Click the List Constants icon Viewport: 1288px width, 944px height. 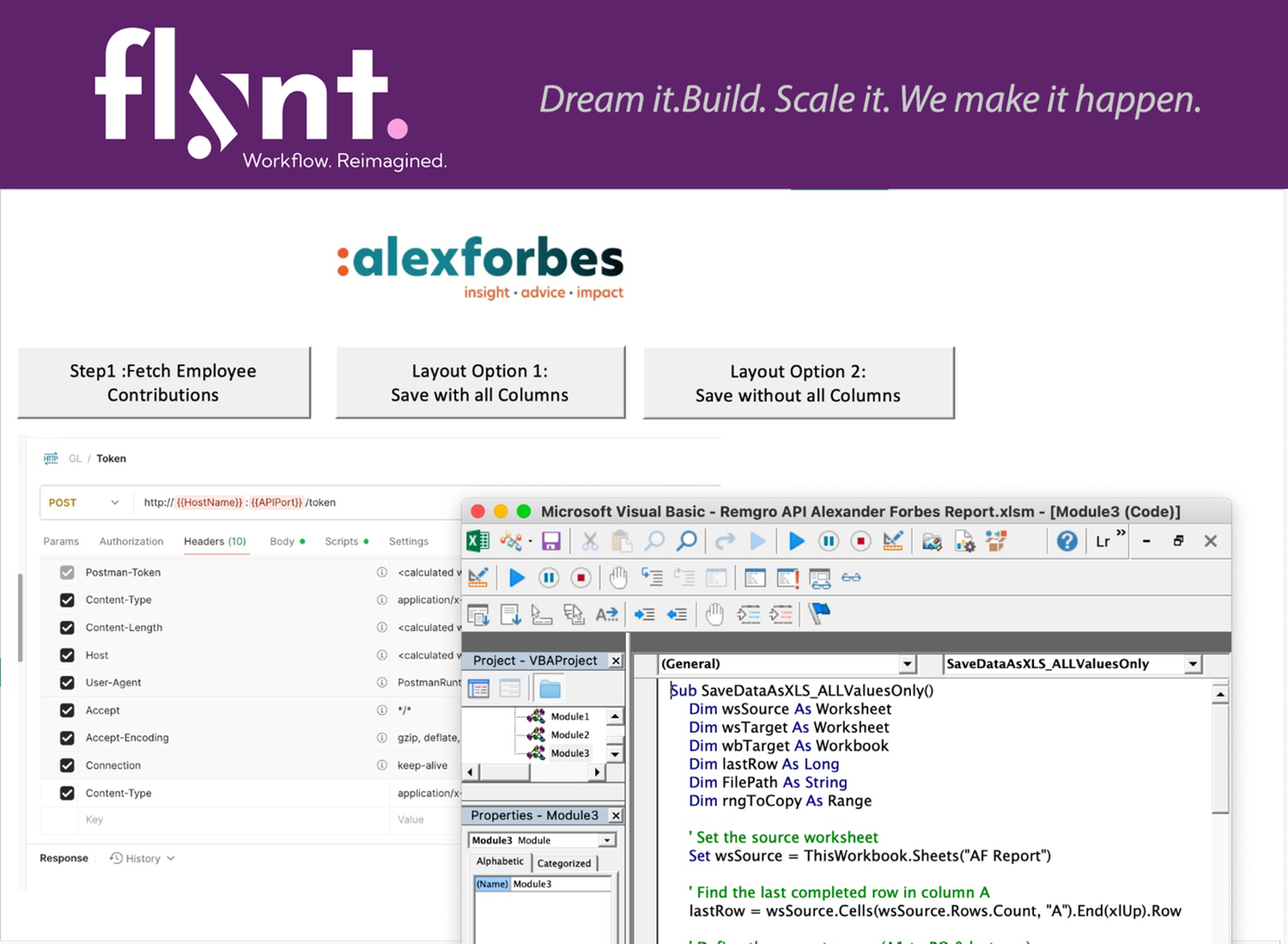coord(510,614)
